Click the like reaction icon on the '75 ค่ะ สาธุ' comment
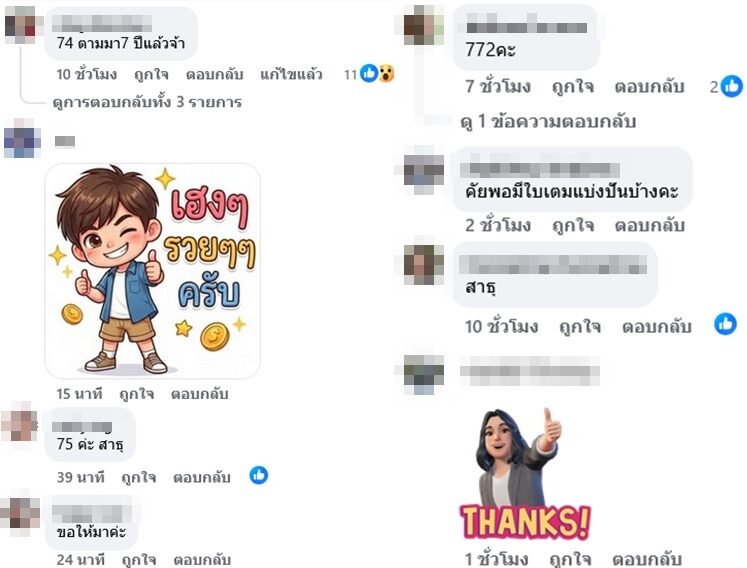 (259, 475)
